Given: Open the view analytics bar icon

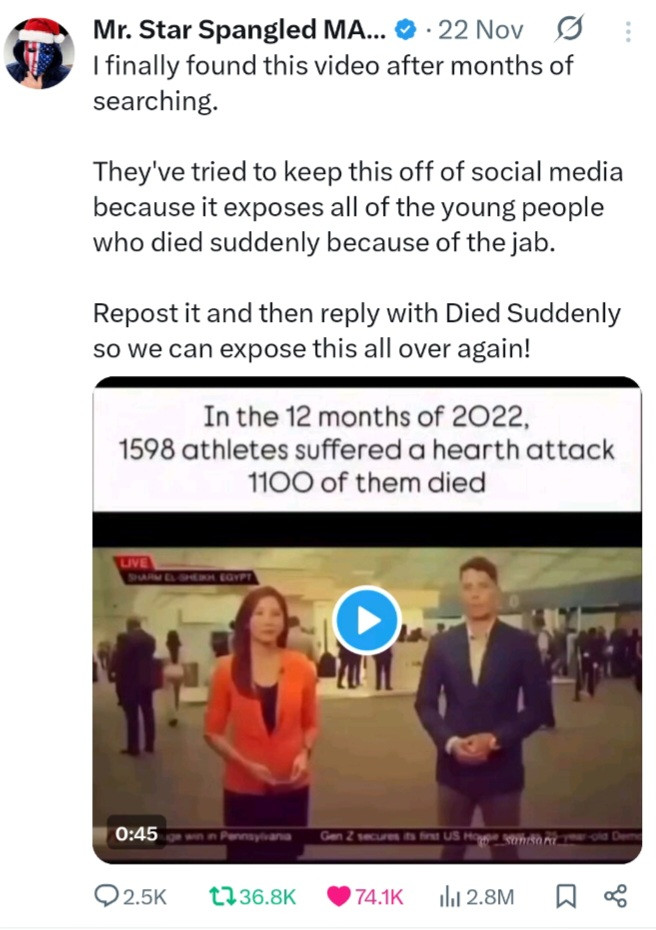Looking at the screenshot, I should [x=450, y=897].
